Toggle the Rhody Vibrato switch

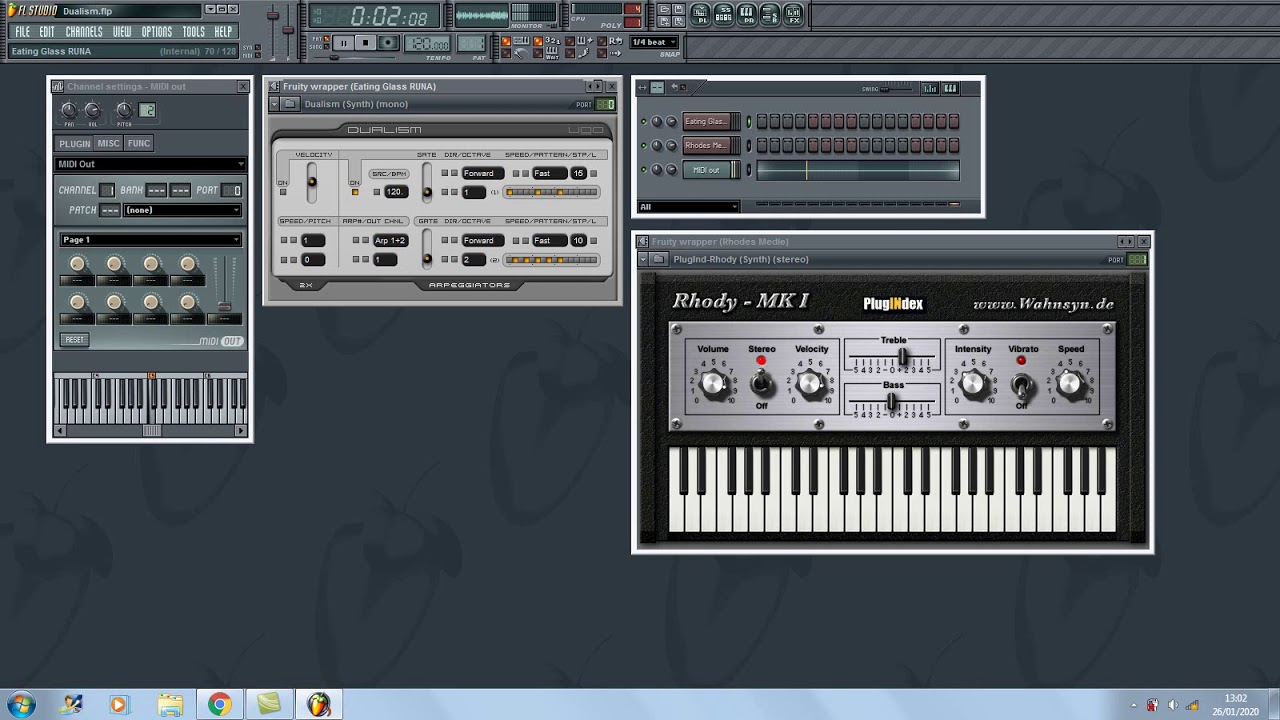(x=1021, y=384)
